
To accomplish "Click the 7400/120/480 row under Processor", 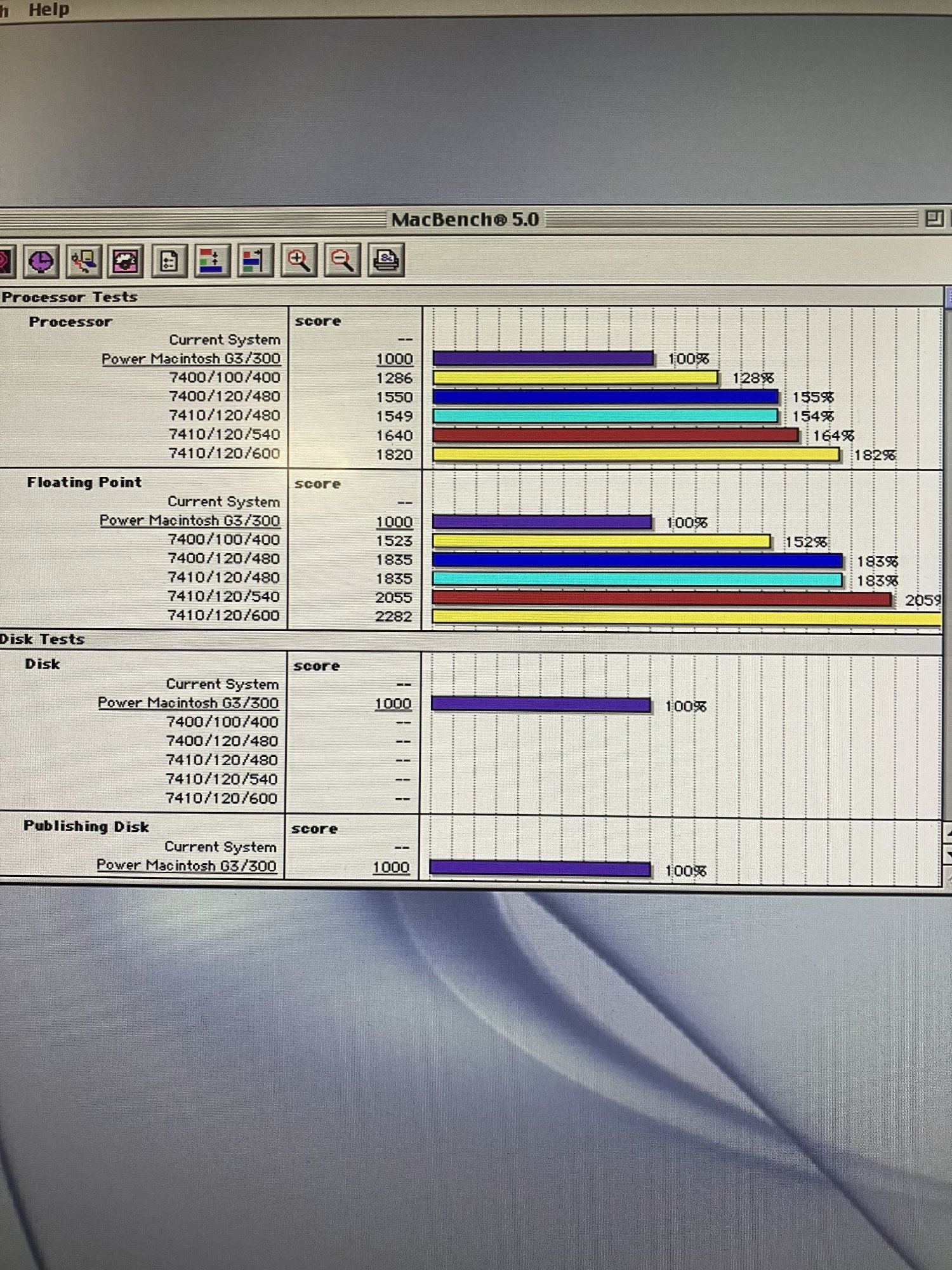I will pos(225,396).
